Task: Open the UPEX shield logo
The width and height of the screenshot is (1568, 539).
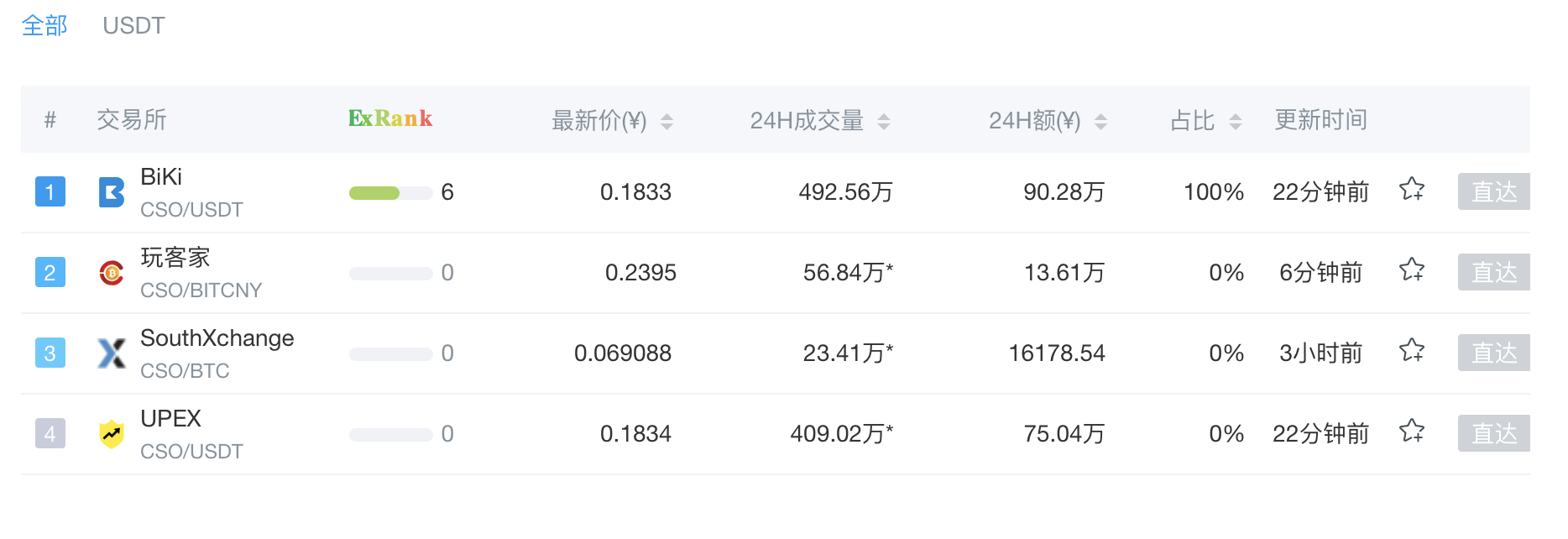Action: (x=112, y=434)
